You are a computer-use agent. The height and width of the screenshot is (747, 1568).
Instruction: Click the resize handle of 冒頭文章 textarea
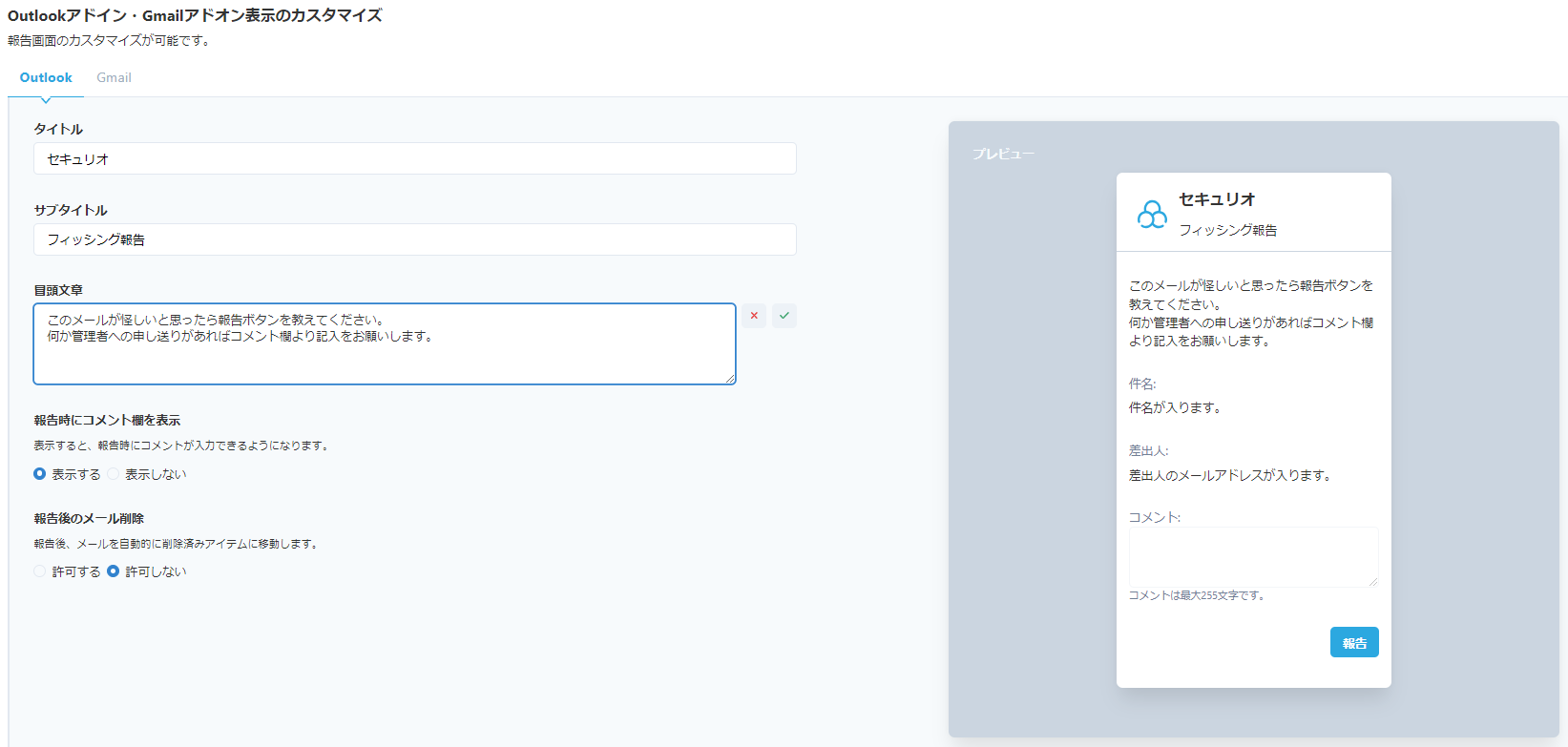pyautogui.click(x=730, y=379)
